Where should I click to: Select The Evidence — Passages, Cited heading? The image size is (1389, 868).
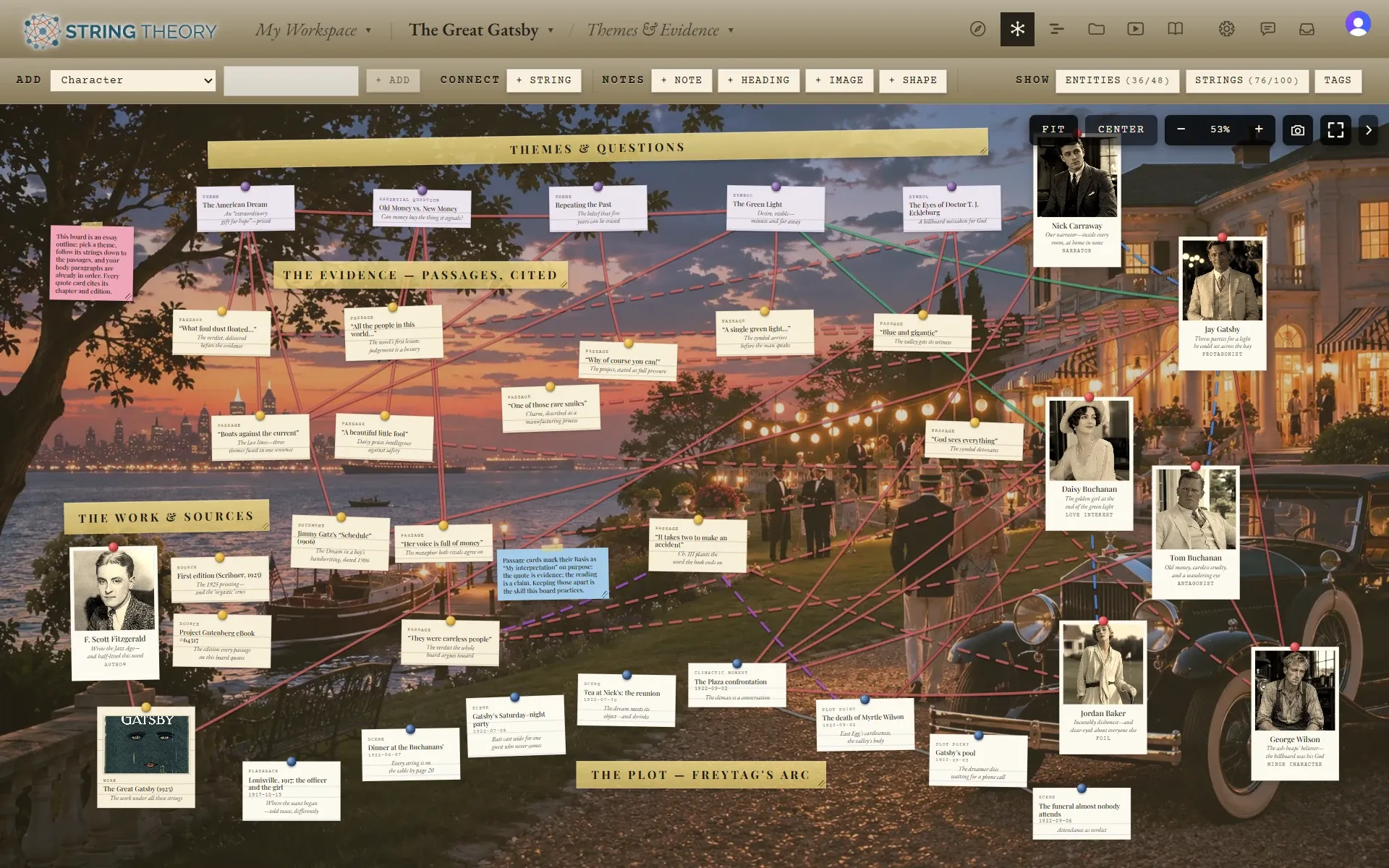click(x=420, y=275)
